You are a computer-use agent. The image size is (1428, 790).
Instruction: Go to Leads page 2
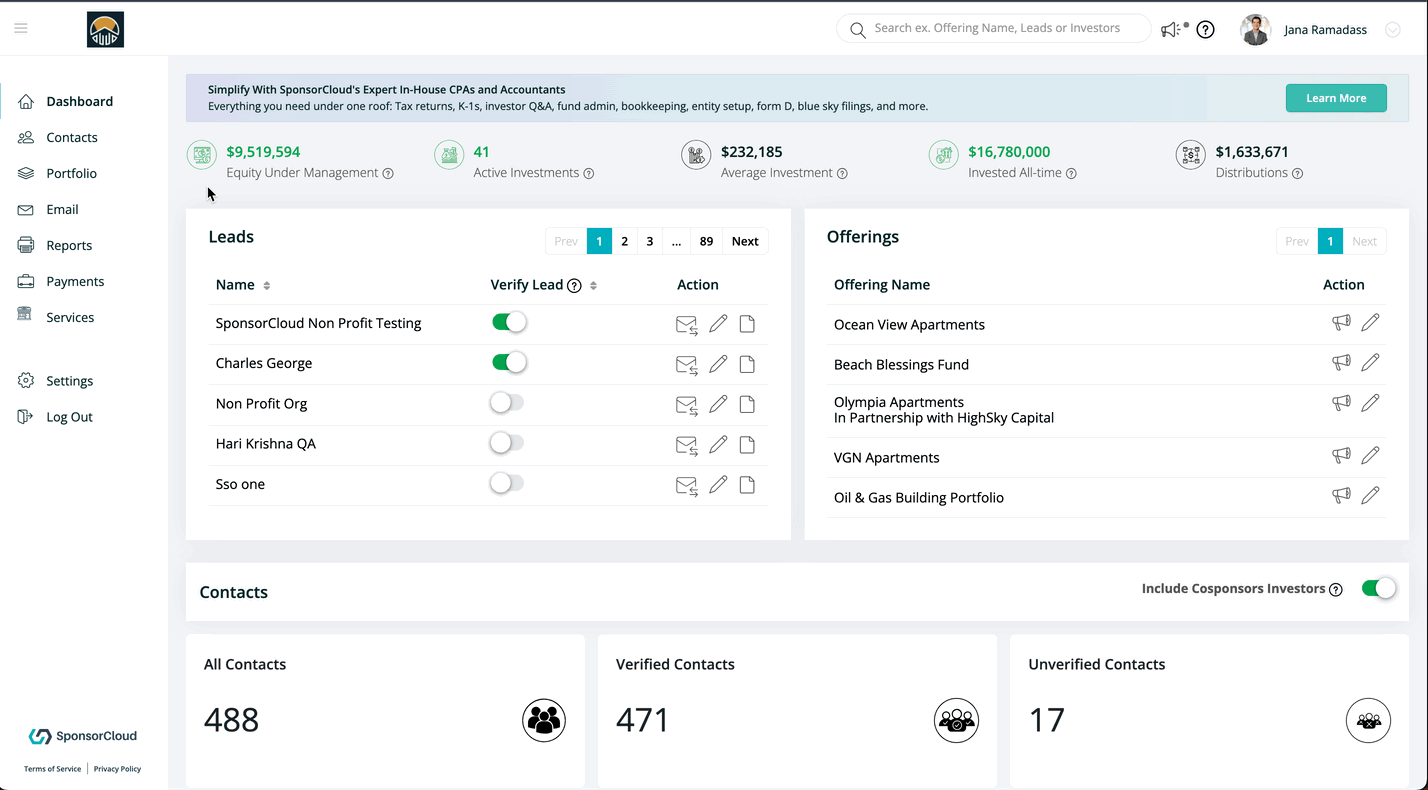[x=624, y=241]
